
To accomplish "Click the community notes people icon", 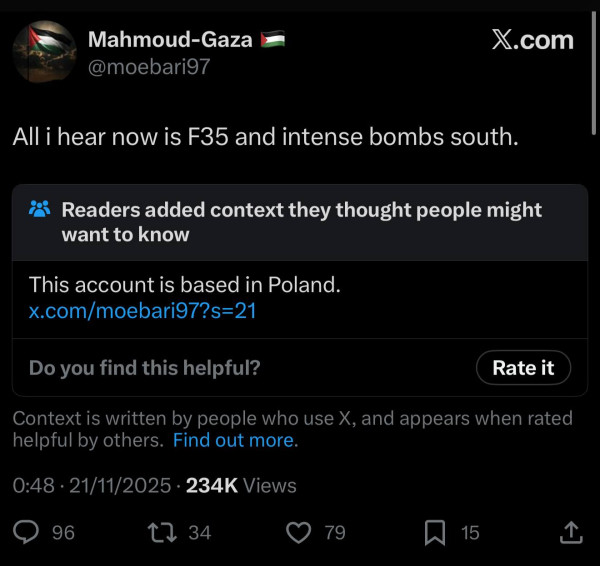I will 40,210.
